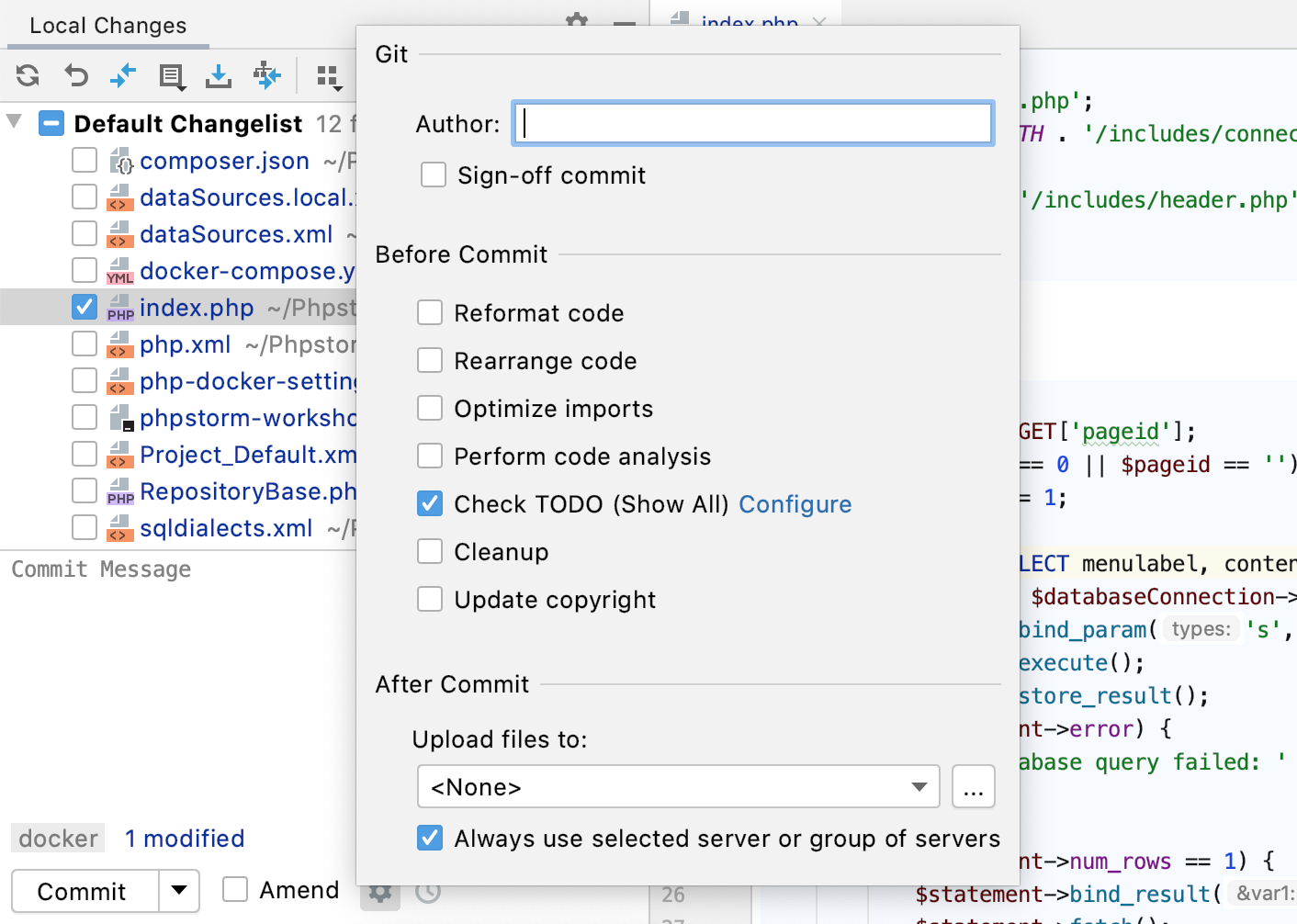Image resolution: width=1297 pixels, height=924 pixels.
Task: Open the Changelists toolbar icon
Action: (172, 76)
